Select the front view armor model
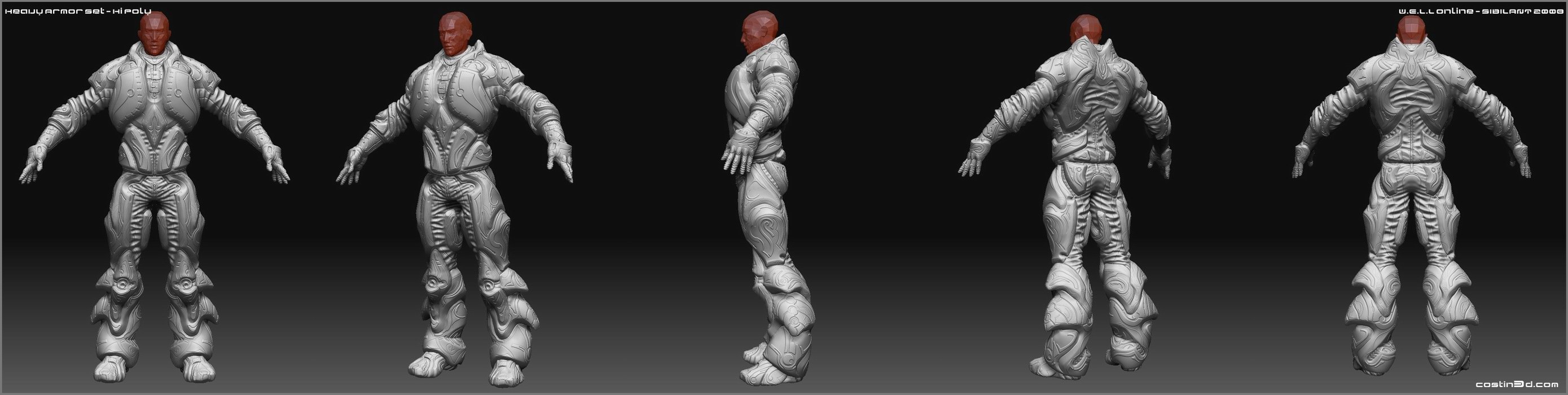The image size is (1568, 395). tap(155, 196)
